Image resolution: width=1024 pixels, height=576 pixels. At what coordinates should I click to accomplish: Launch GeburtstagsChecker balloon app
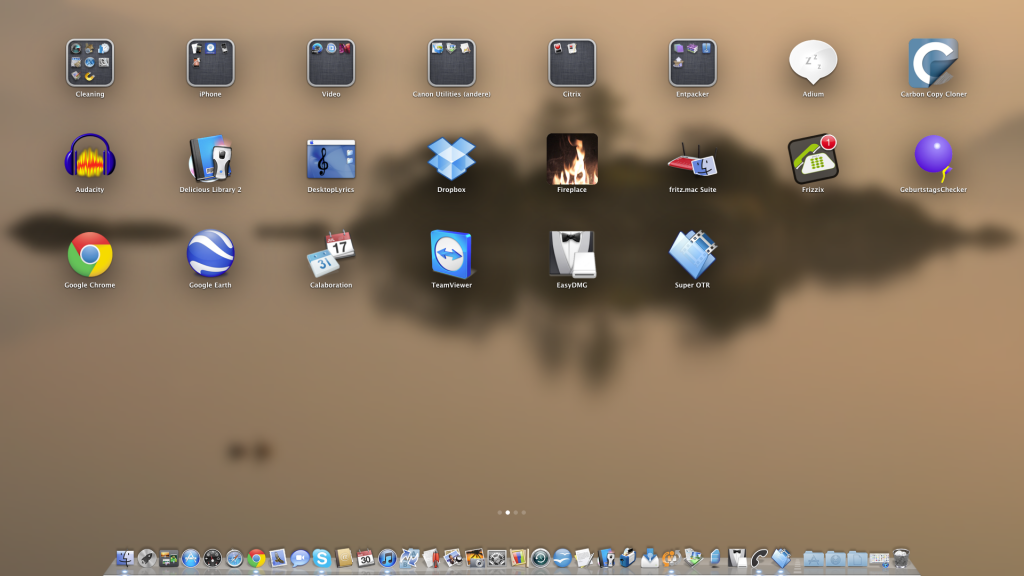[x=933, y=158]
